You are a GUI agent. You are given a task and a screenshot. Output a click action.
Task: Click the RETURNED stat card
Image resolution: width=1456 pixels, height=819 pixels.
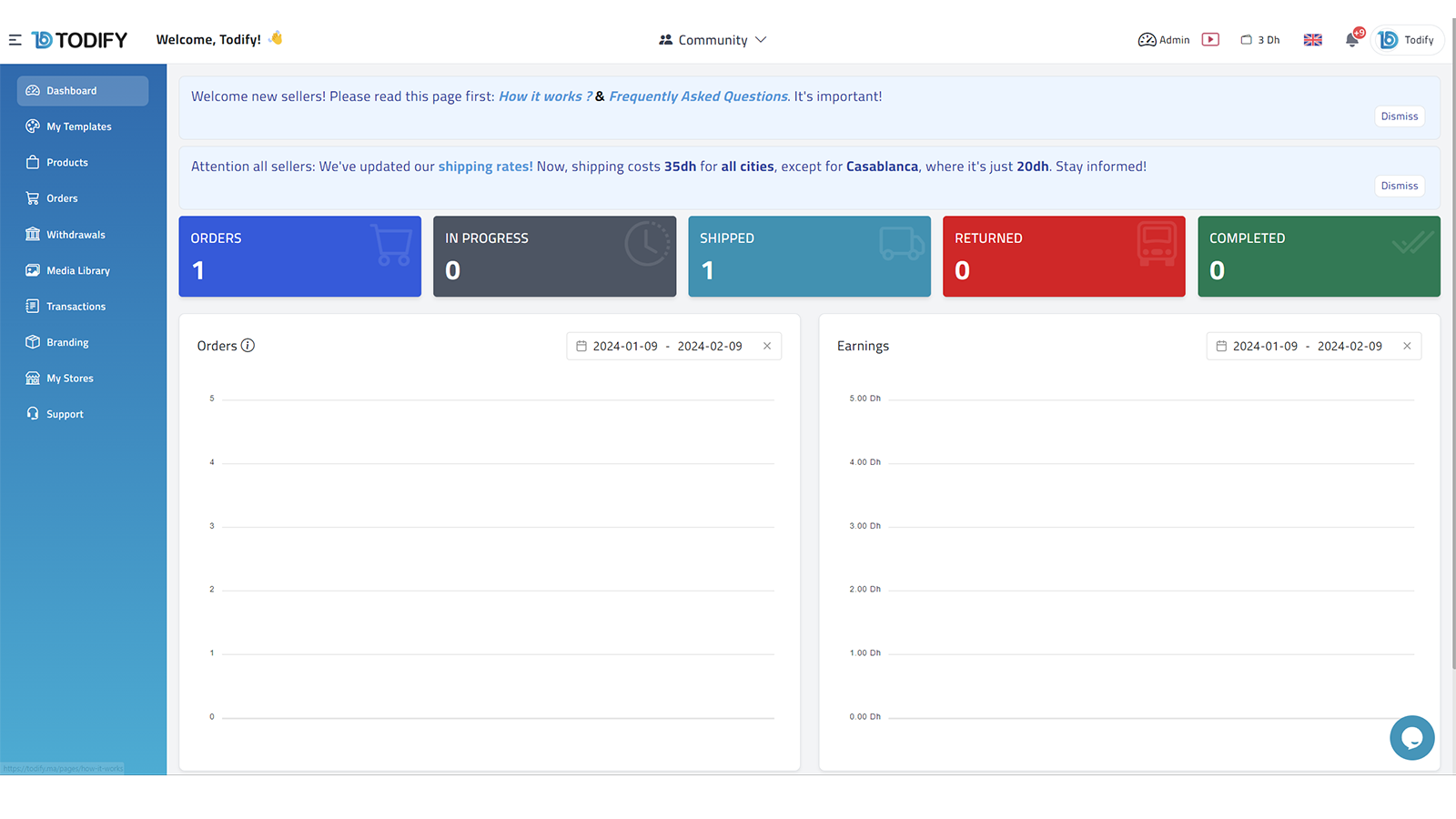tap(1064, 257)
